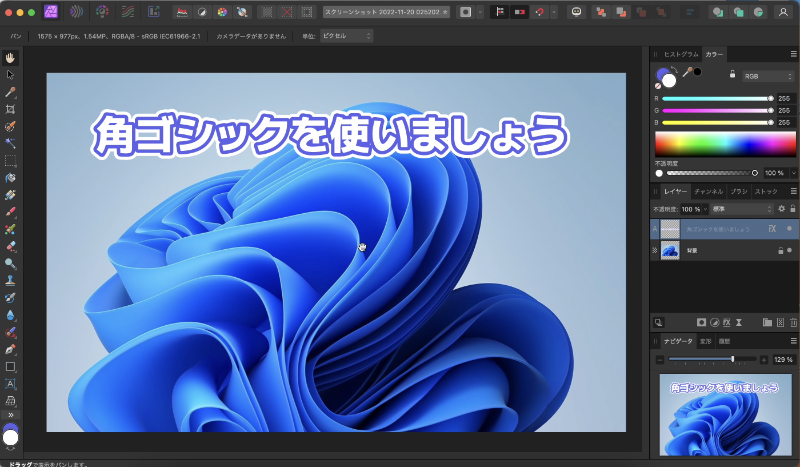Viewport: 800px width, 467px height.
Task: Select the Artistic Text tool
Action: pyautogui.click(x=10, y=384)
